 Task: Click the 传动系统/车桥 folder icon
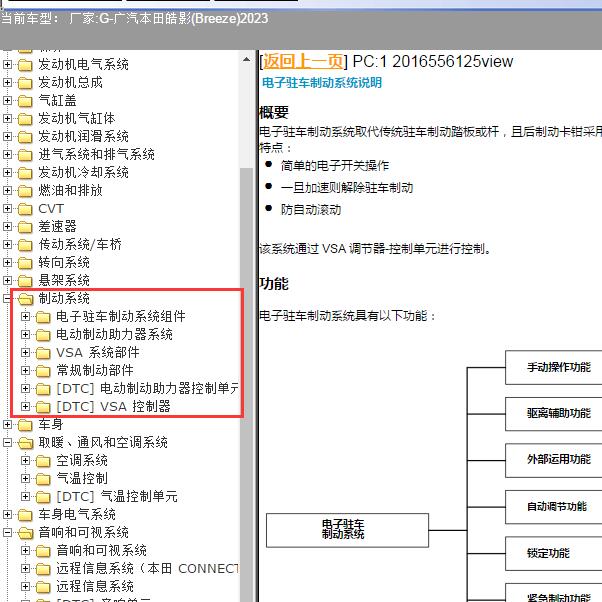pyautogui.click(x=25, y=245)
